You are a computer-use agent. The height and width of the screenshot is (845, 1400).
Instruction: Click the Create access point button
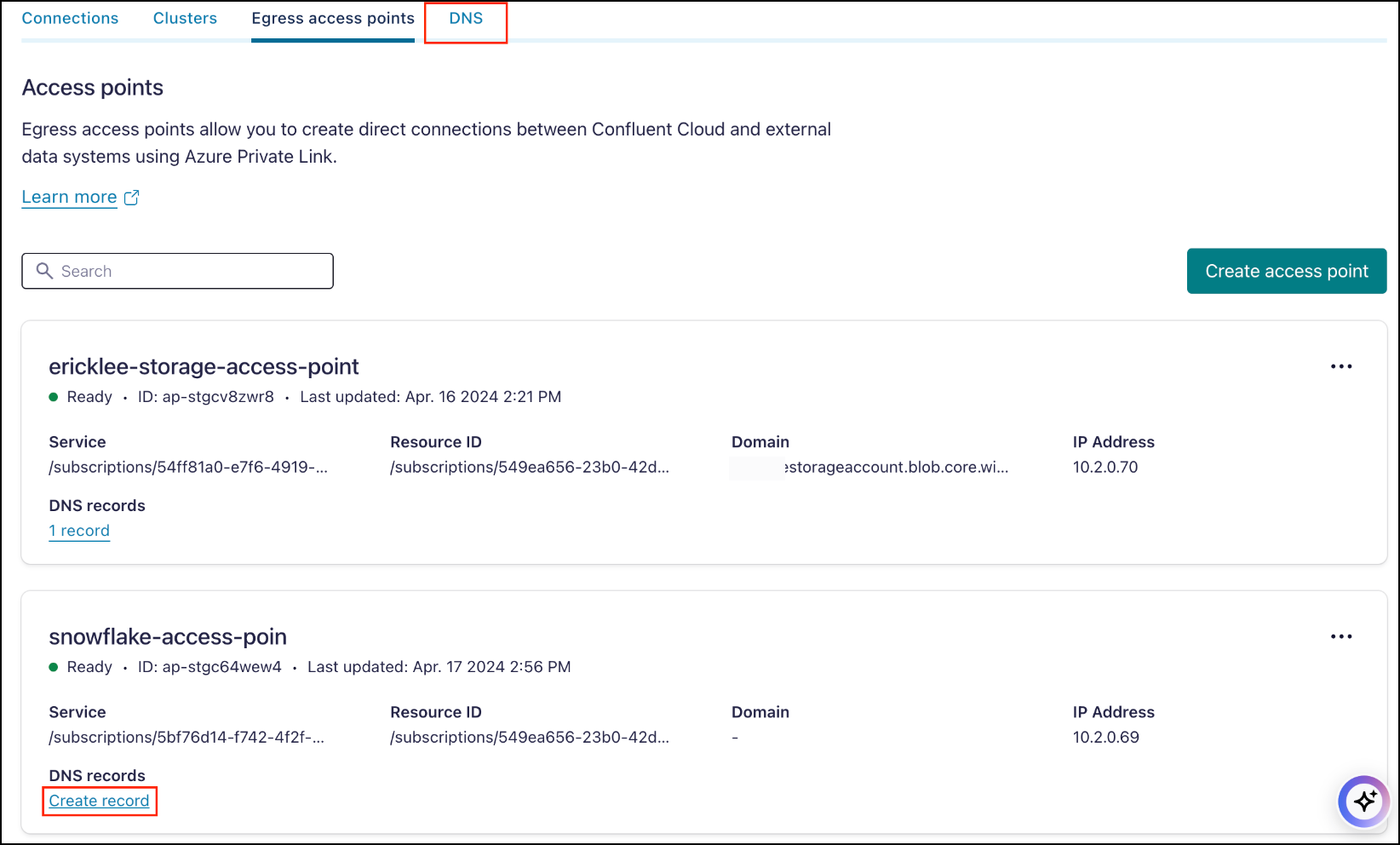[x=1286, y=271]
